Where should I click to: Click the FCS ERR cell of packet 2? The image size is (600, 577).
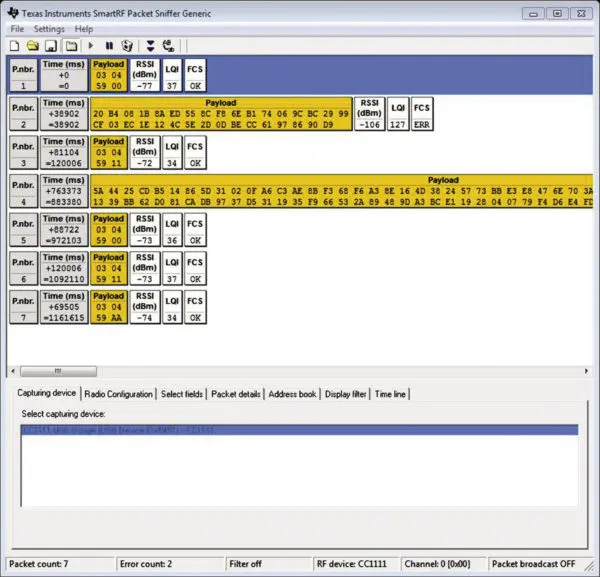[x=422, y=114]
